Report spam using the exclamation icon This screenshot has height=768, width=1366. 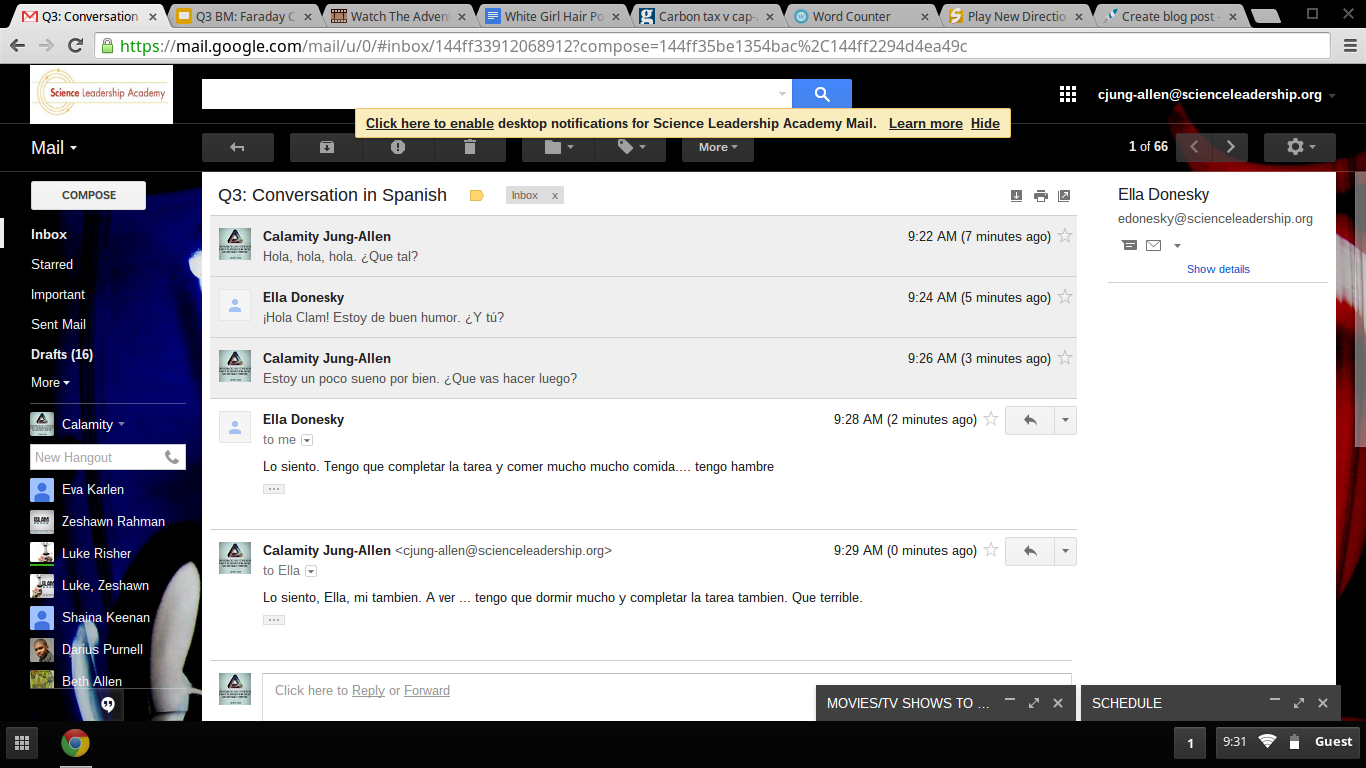tap(398, 147)
